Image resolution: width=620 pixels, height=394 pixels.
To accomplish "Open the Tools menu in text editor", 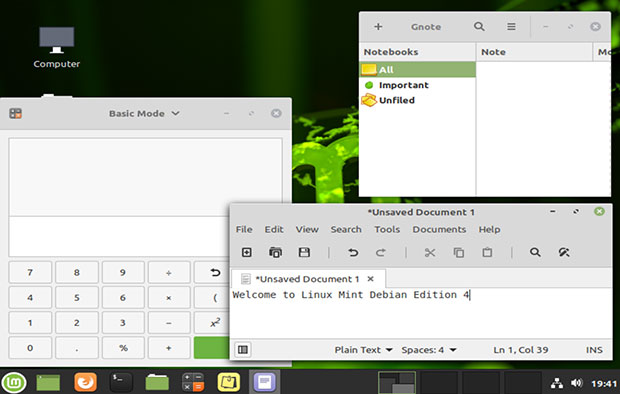I will click(387, 229).
